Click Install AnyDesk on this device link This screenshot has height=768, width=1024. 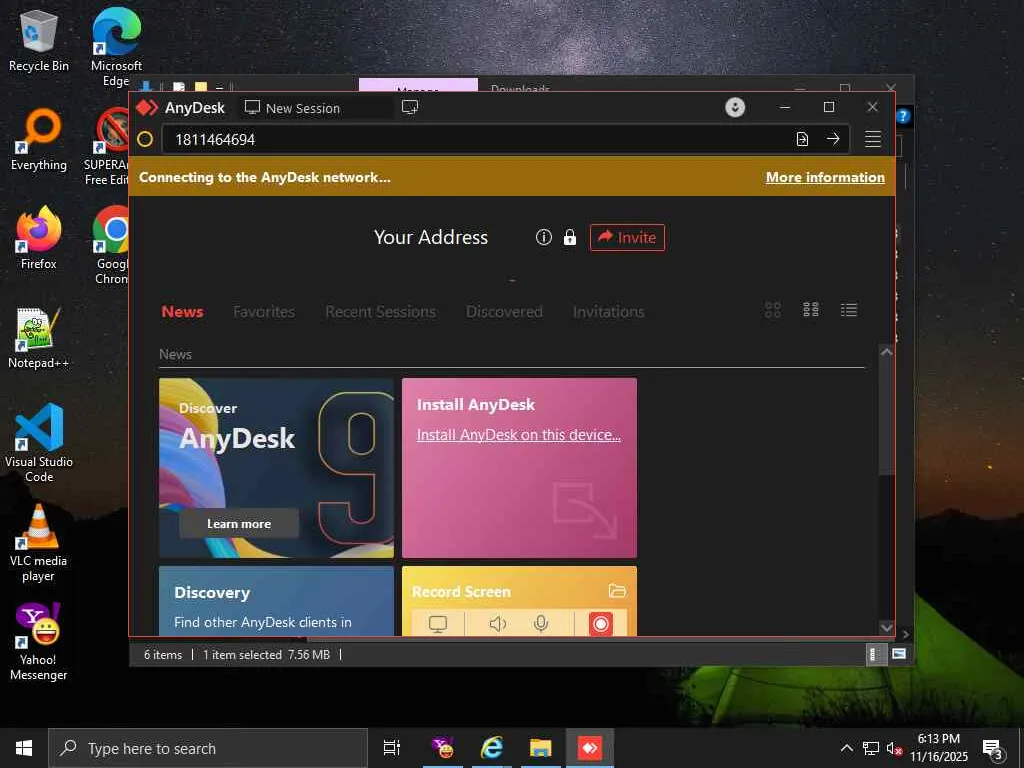click(x=519, y=435)
